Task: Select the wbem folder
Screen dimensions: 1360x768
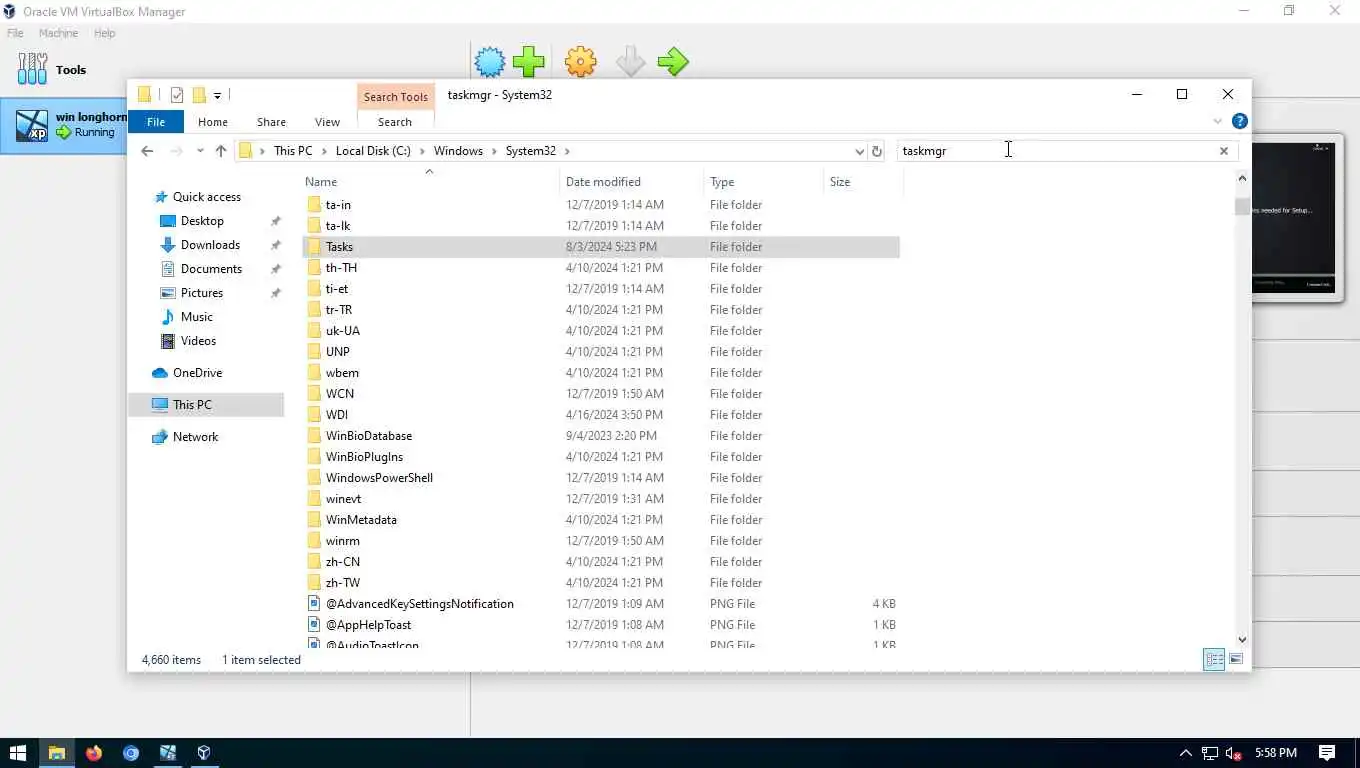Action: [601, 373]
